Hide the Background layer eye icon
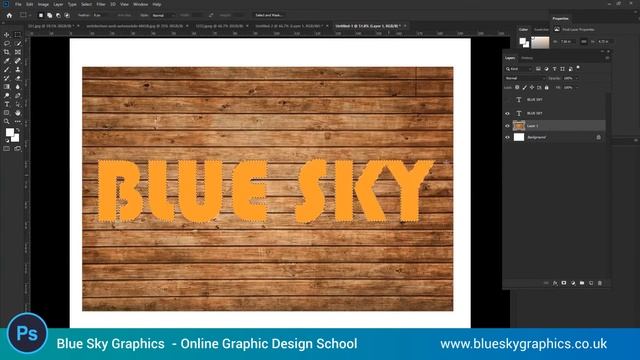Screen dimensions: 640x360 point(507,138)
